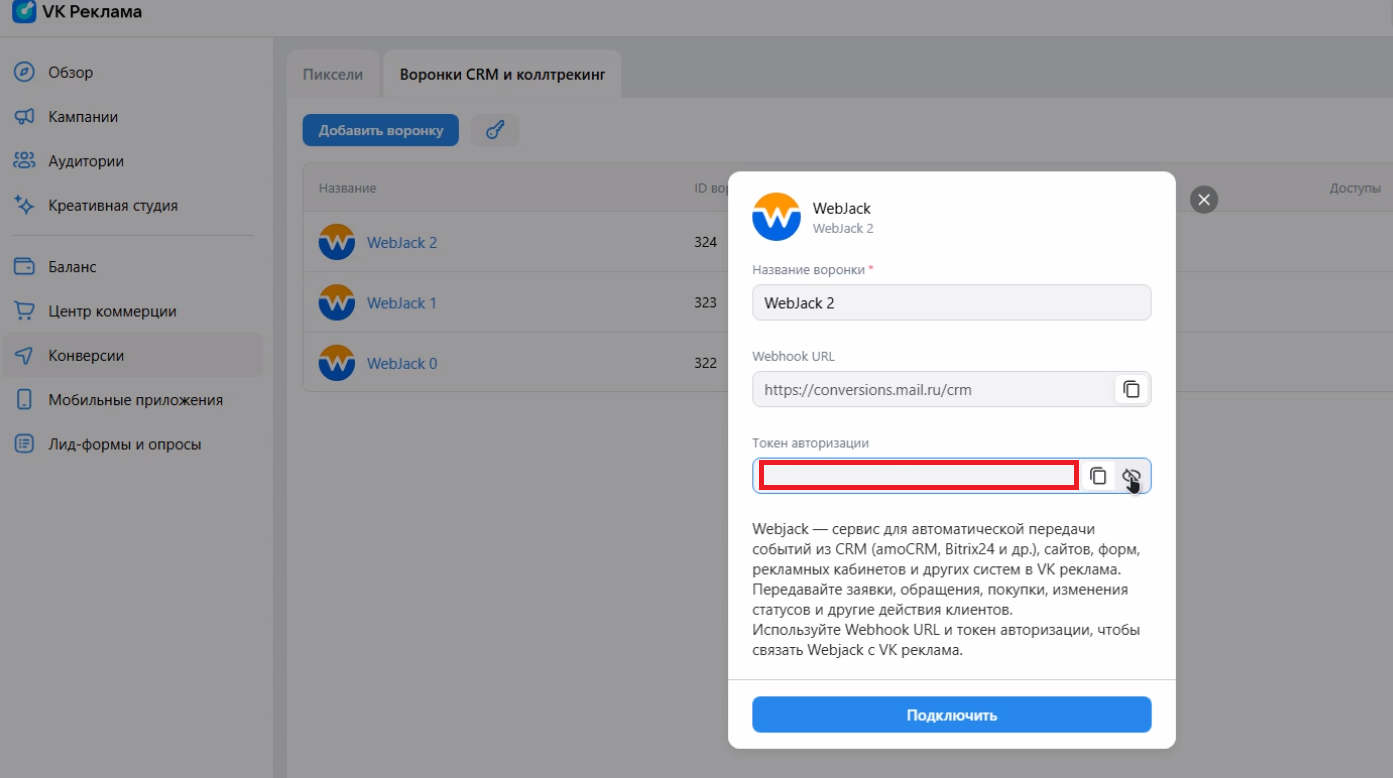Click the Webhook URL label
Screen dimensions: 1393x778
794,356
